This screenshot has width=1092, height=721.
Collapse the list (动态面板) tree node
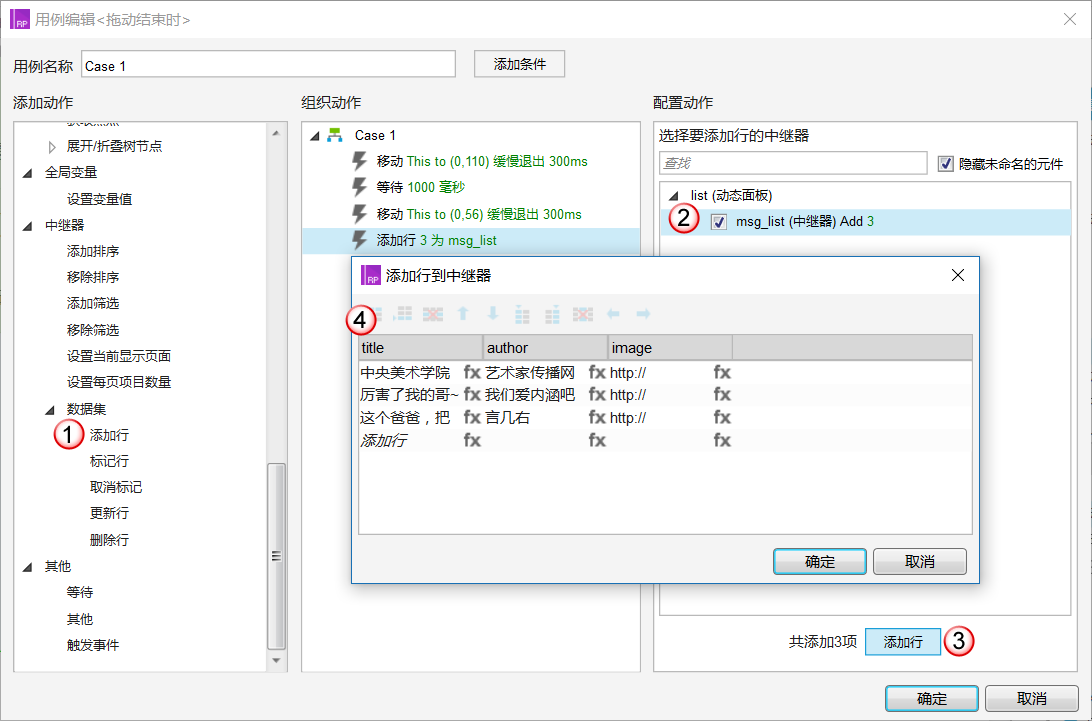pos(673,196)
